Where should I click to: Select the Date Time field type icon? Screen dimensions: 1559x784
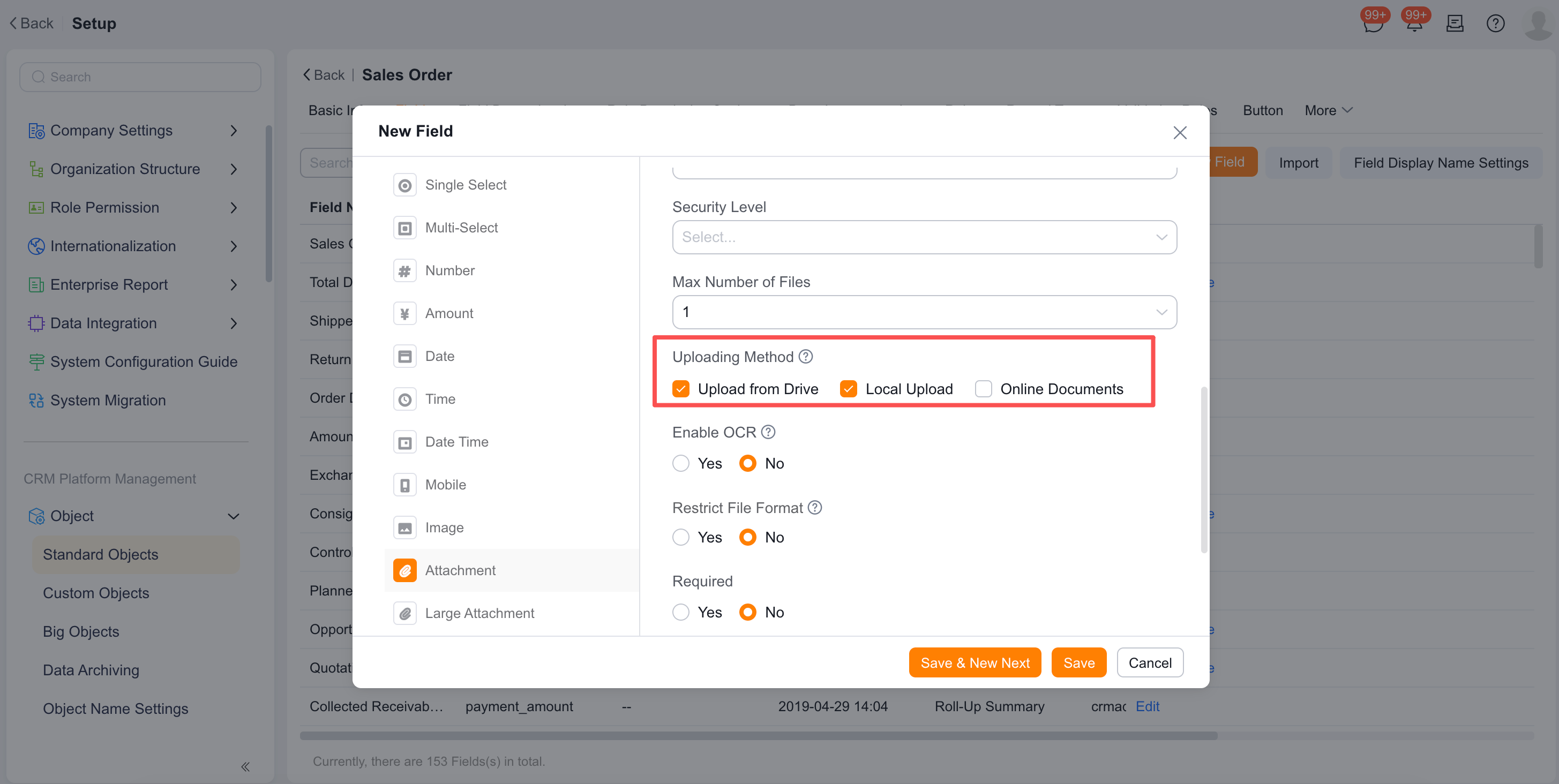click(405, 442)
